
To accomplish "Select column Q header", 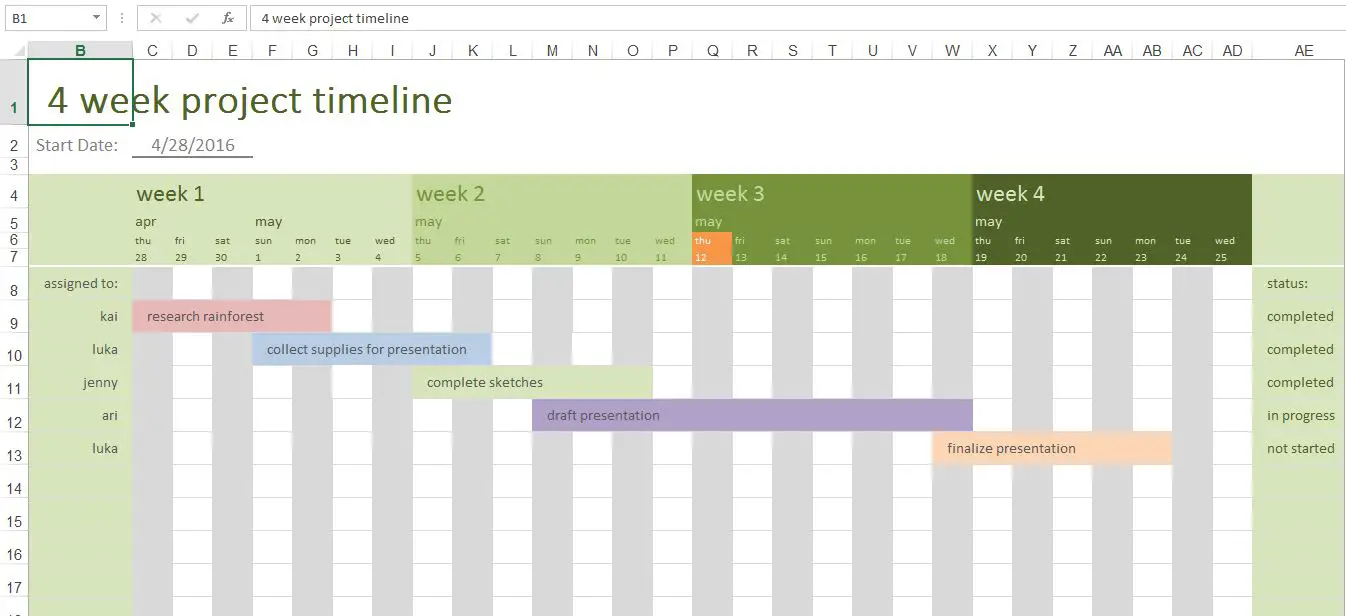I will tap(712, 50).
